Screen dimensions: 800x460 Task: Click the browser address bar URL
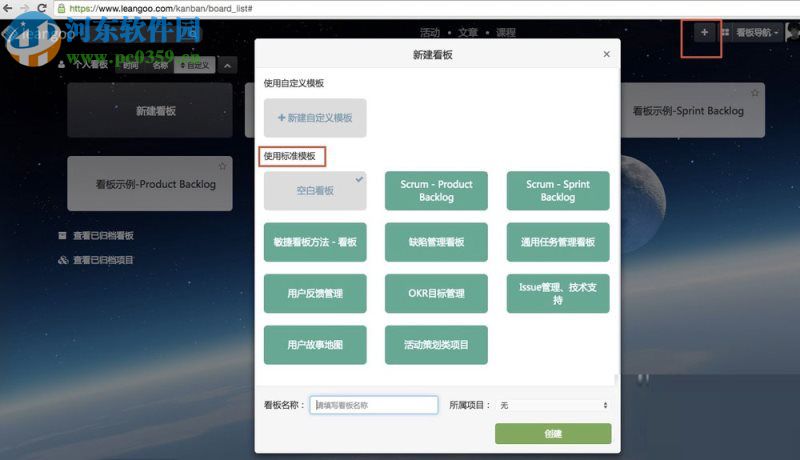point(161,9)
